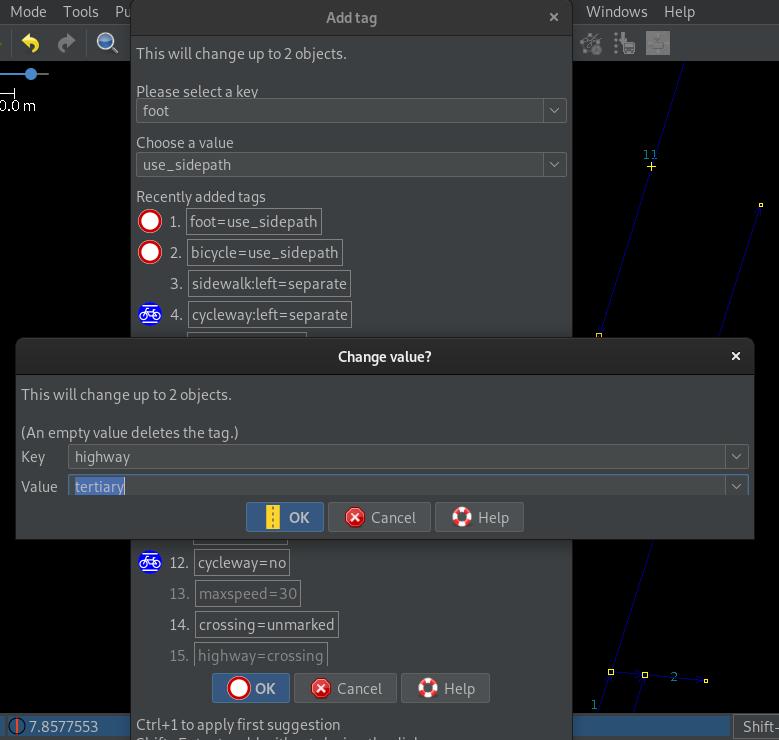
Task: Click Cancel in the Add tag dialog
Action: tap(345, 688)
